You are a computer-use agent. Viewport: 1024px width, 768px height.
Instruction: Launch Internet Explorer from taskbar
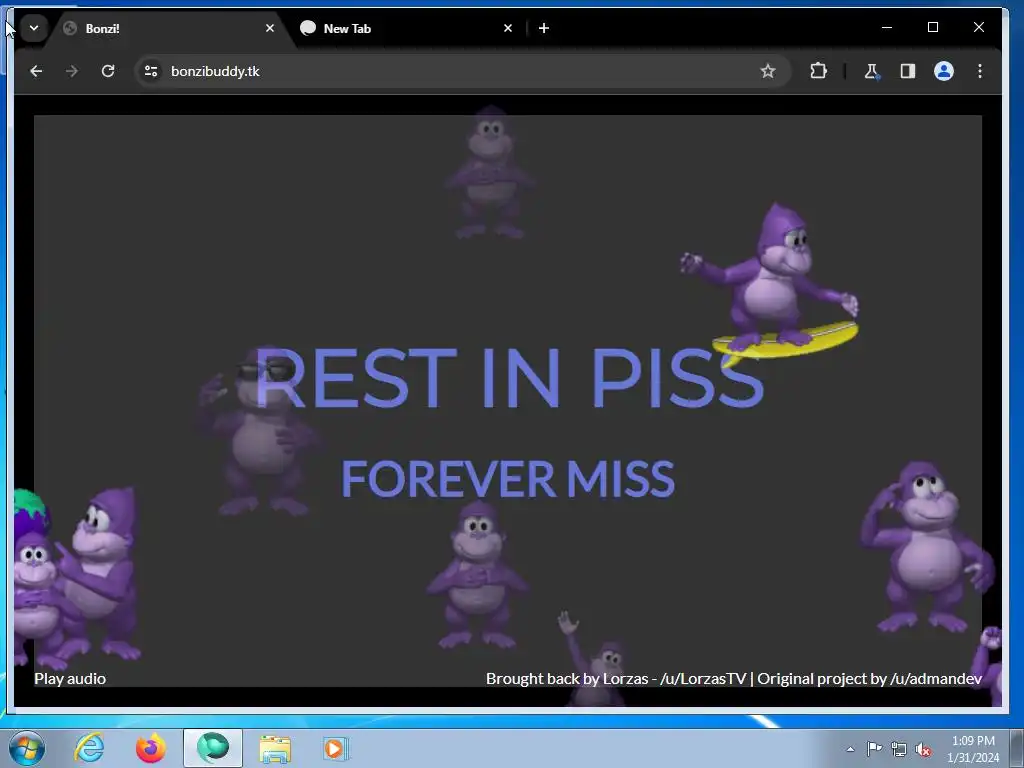click(89, 748)
